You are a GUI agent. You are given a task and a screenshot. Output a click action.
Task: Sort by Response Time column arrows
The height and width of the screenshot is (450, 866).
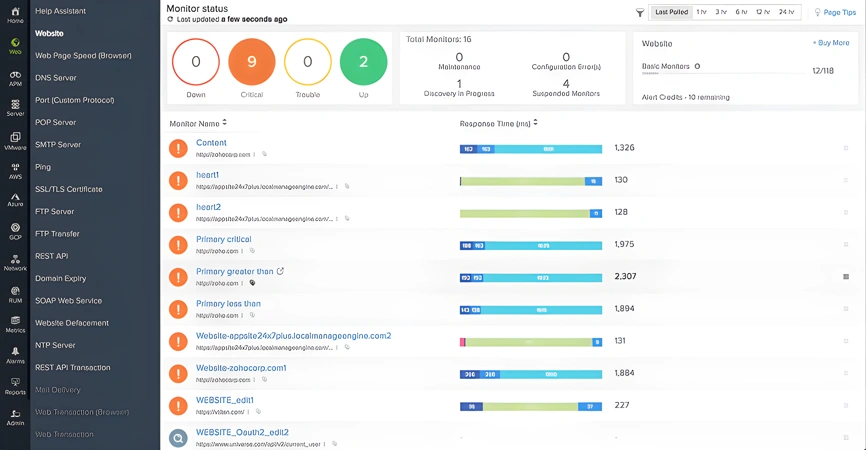point(535,123)
